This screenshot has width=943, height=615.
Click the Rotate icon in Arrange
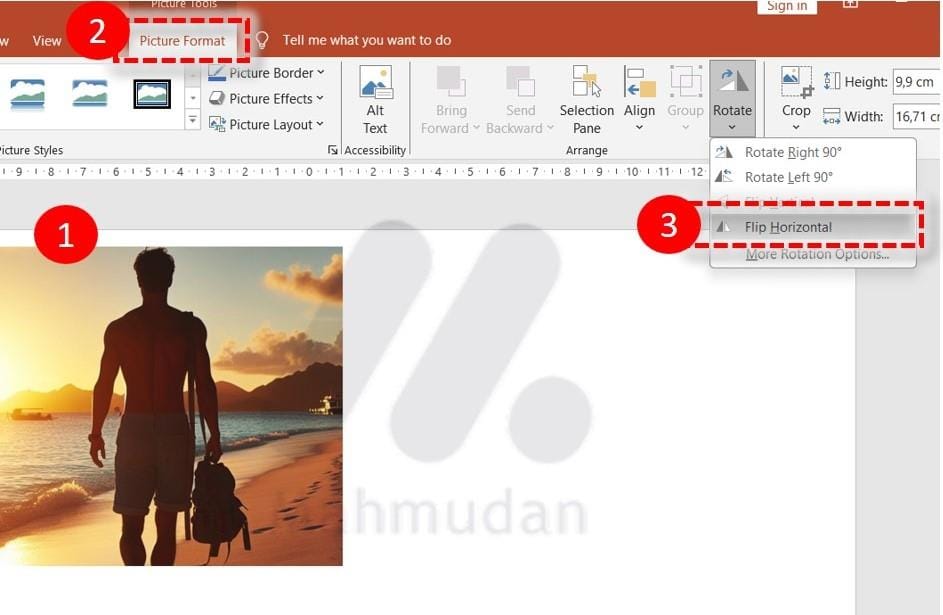pyautogui.click(x=733, y=82)
